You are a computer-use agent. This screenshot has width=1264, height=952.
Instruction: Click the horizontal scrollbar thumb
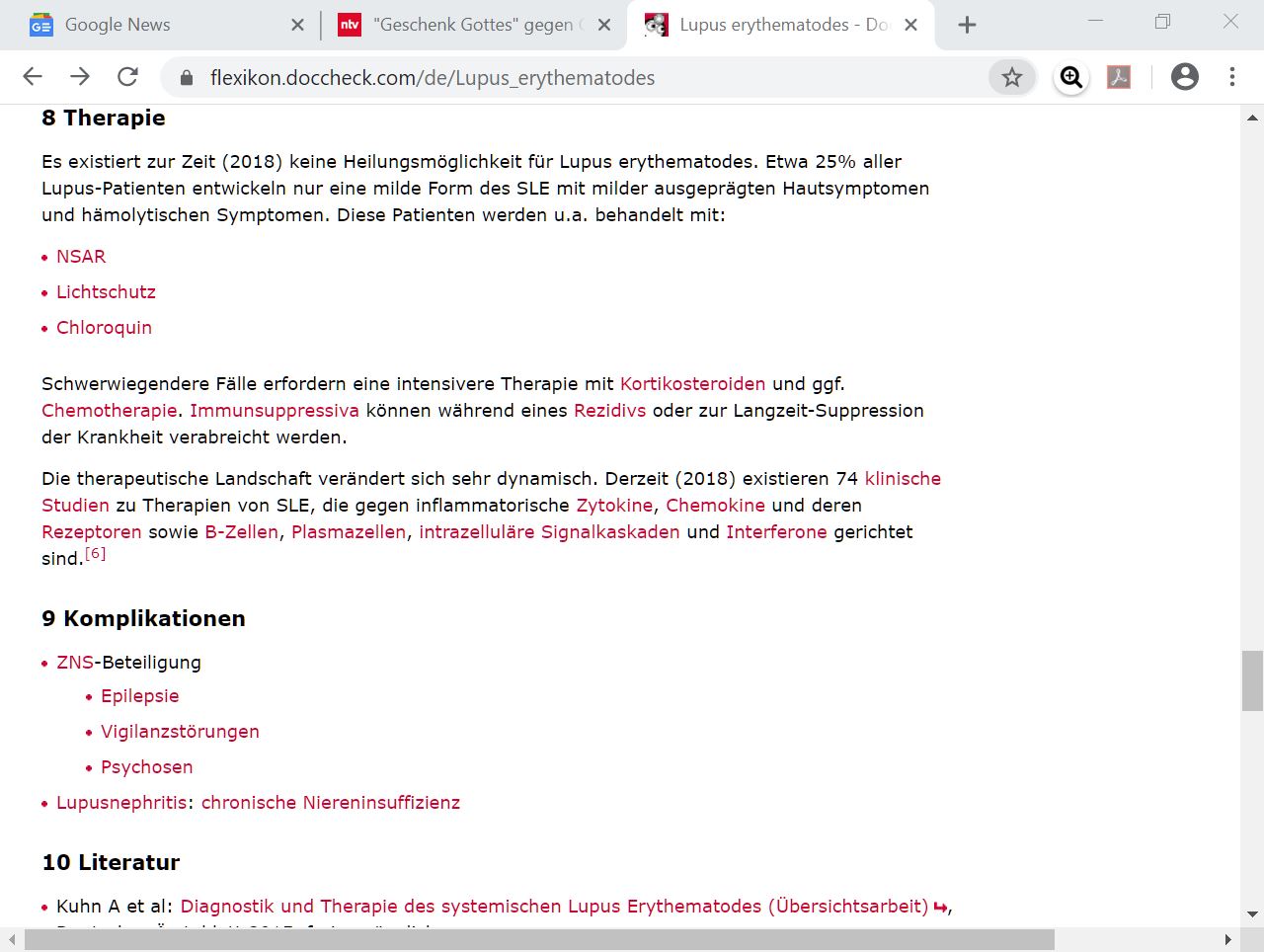pos(539,939)
